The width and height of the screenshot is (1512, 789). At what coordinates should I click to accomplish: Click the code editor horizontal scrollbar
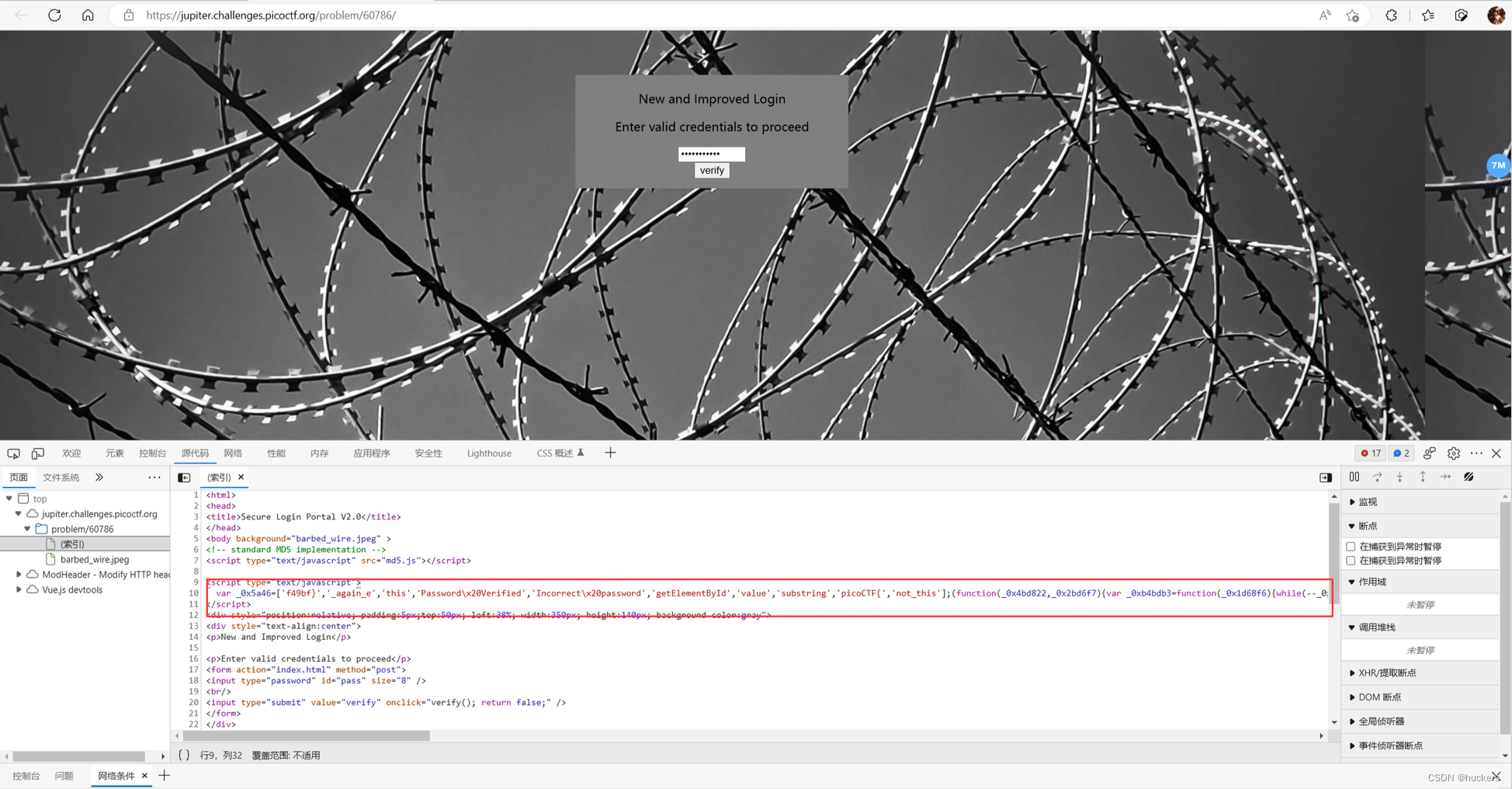tap(306, 735)
